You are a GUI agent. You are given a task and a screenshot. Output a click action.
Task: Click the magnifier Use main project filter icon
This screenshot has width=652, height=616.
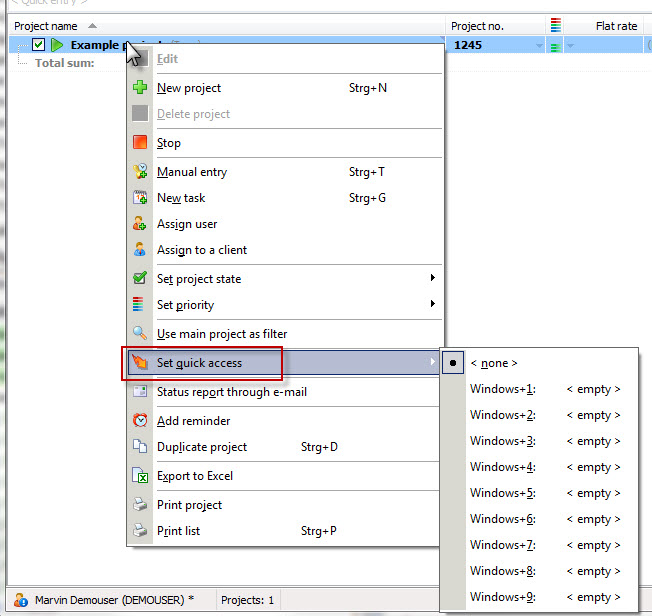coord(140,333)
